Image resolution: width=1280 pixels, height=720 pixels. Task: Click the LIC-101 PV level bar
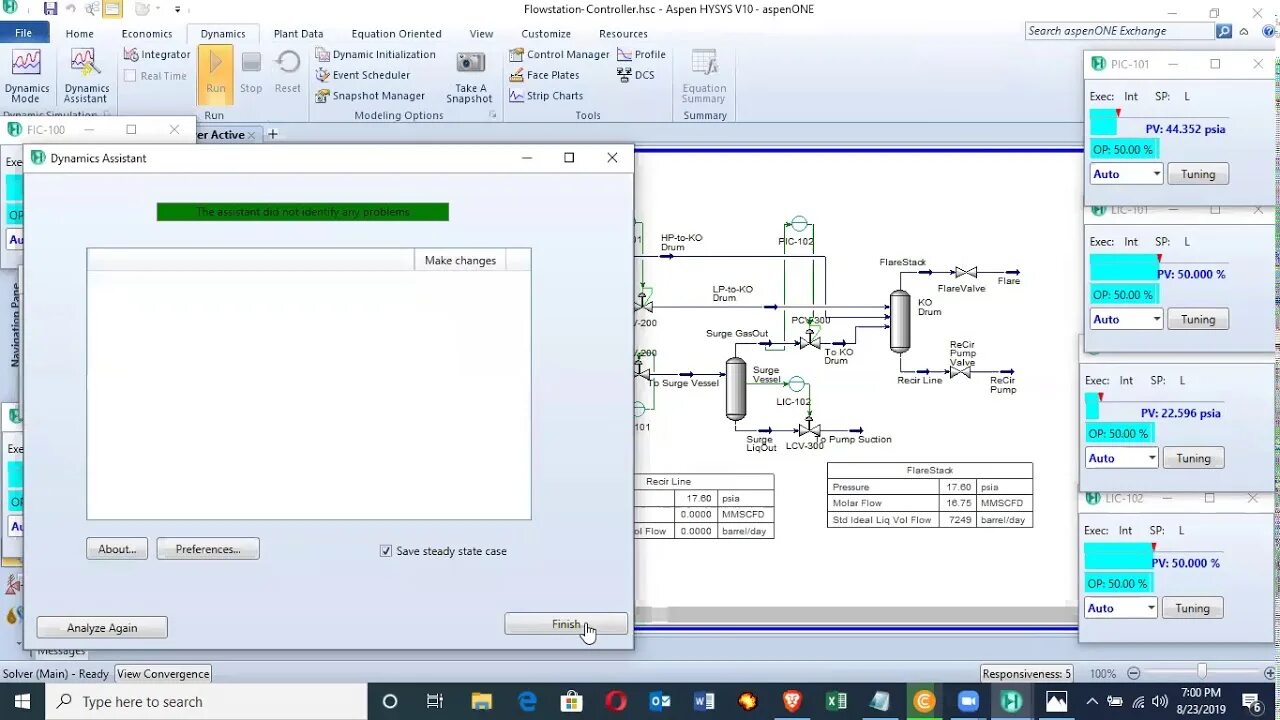coord(1124,268)
